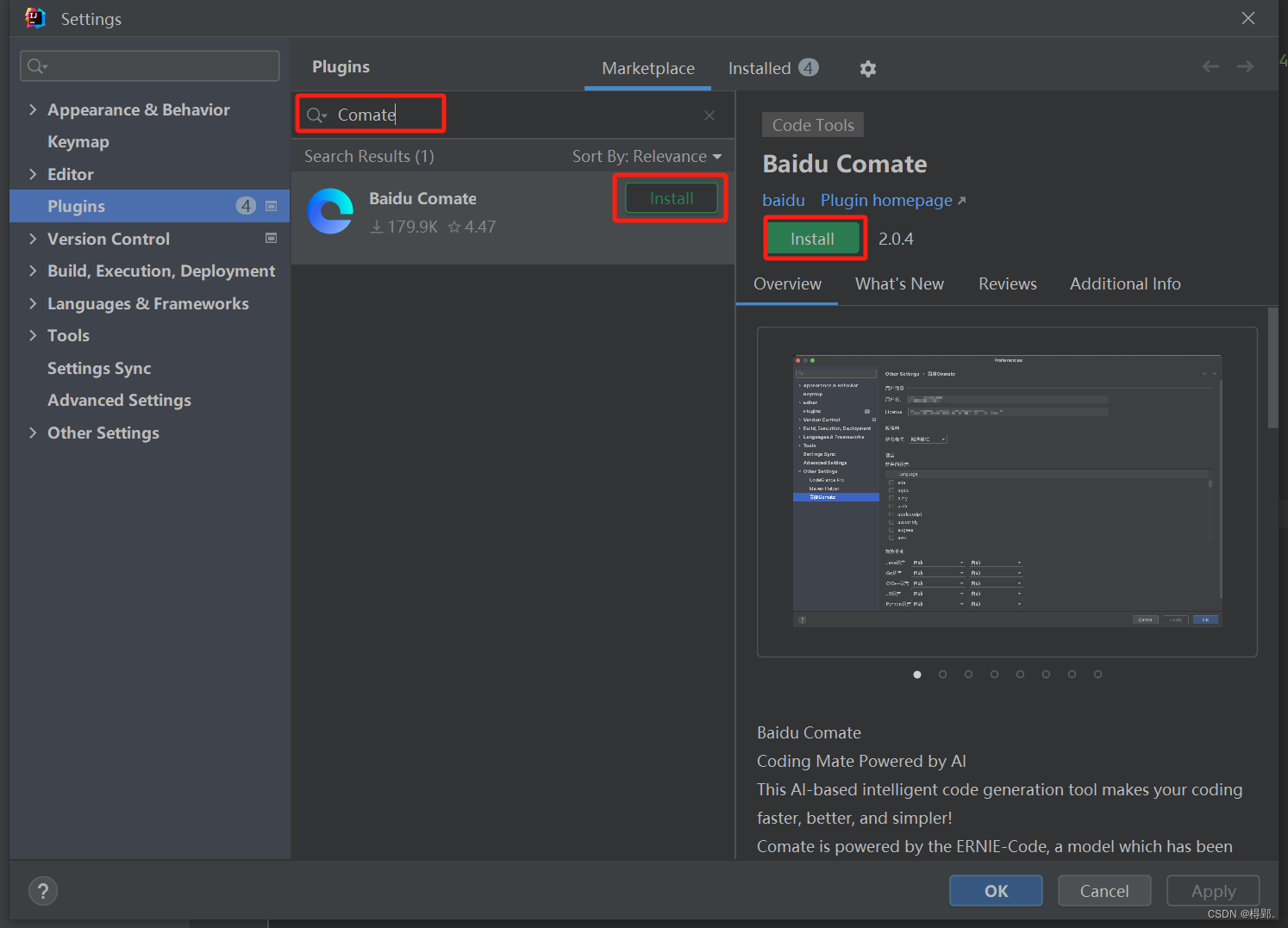Close the Settings dialog
1288x928 pixels.
[x=1248, y=18]
